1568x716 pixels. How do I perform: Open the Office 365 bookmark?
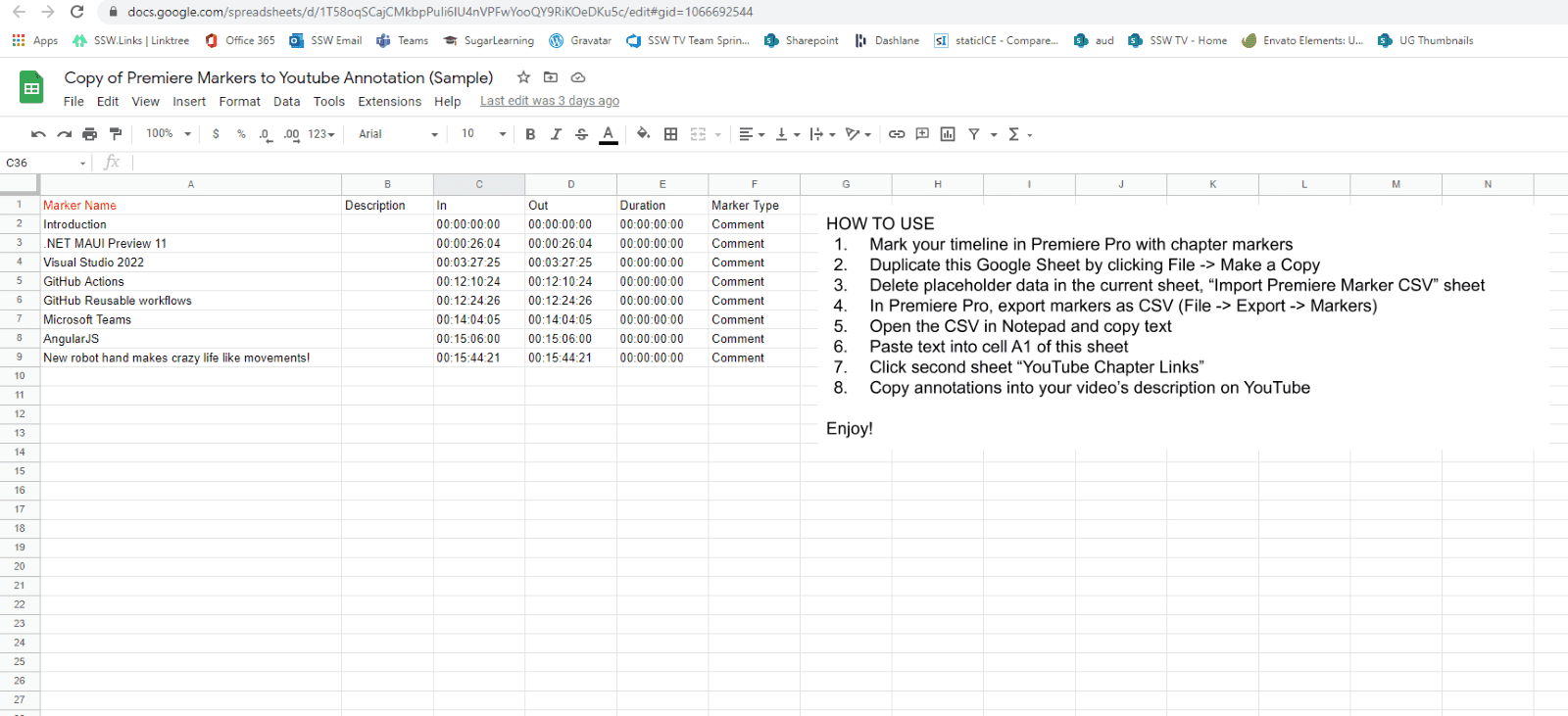pyautogui.click(x=240, y=40)
